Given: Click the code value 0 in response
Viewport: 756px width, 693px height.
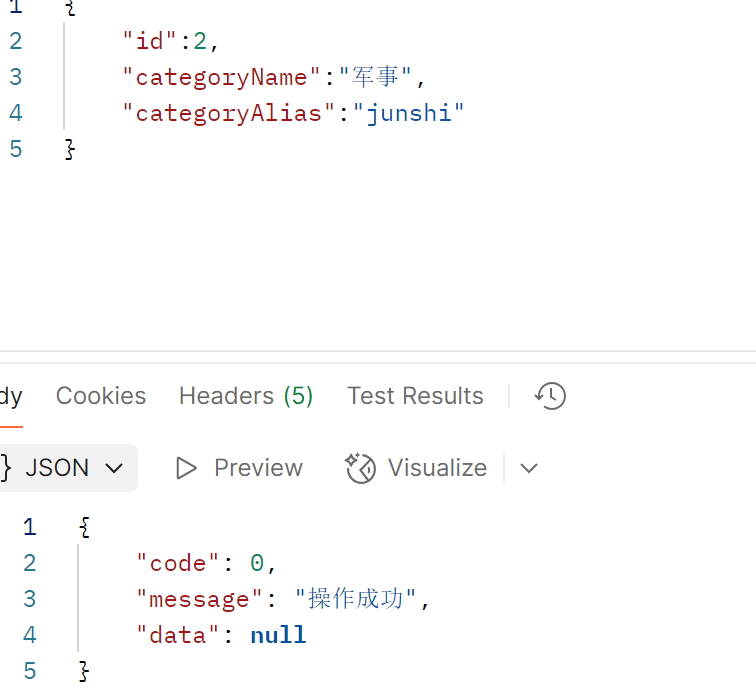Looking at the screenshot, I should (257, 563).
